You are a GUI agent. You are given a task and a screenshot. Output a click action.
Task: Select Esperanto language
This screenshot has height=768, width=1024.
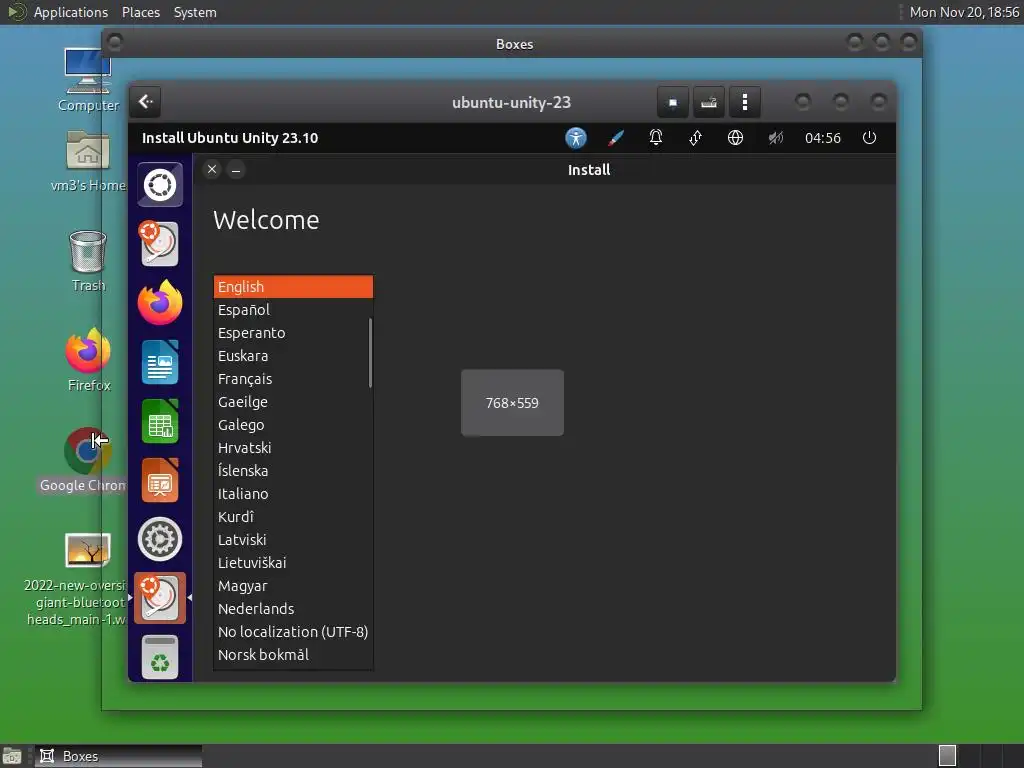tap(293, 333)
